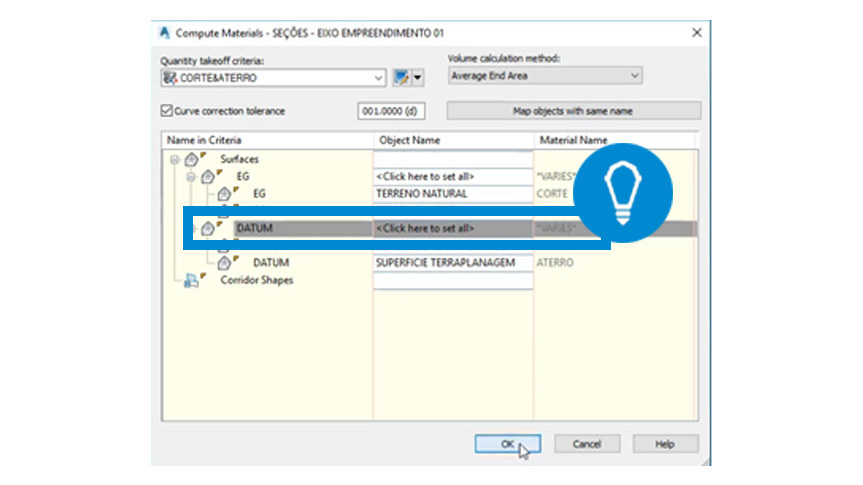Click the Help button
This screenshot has width=863, height=485.
coord(665,444)
